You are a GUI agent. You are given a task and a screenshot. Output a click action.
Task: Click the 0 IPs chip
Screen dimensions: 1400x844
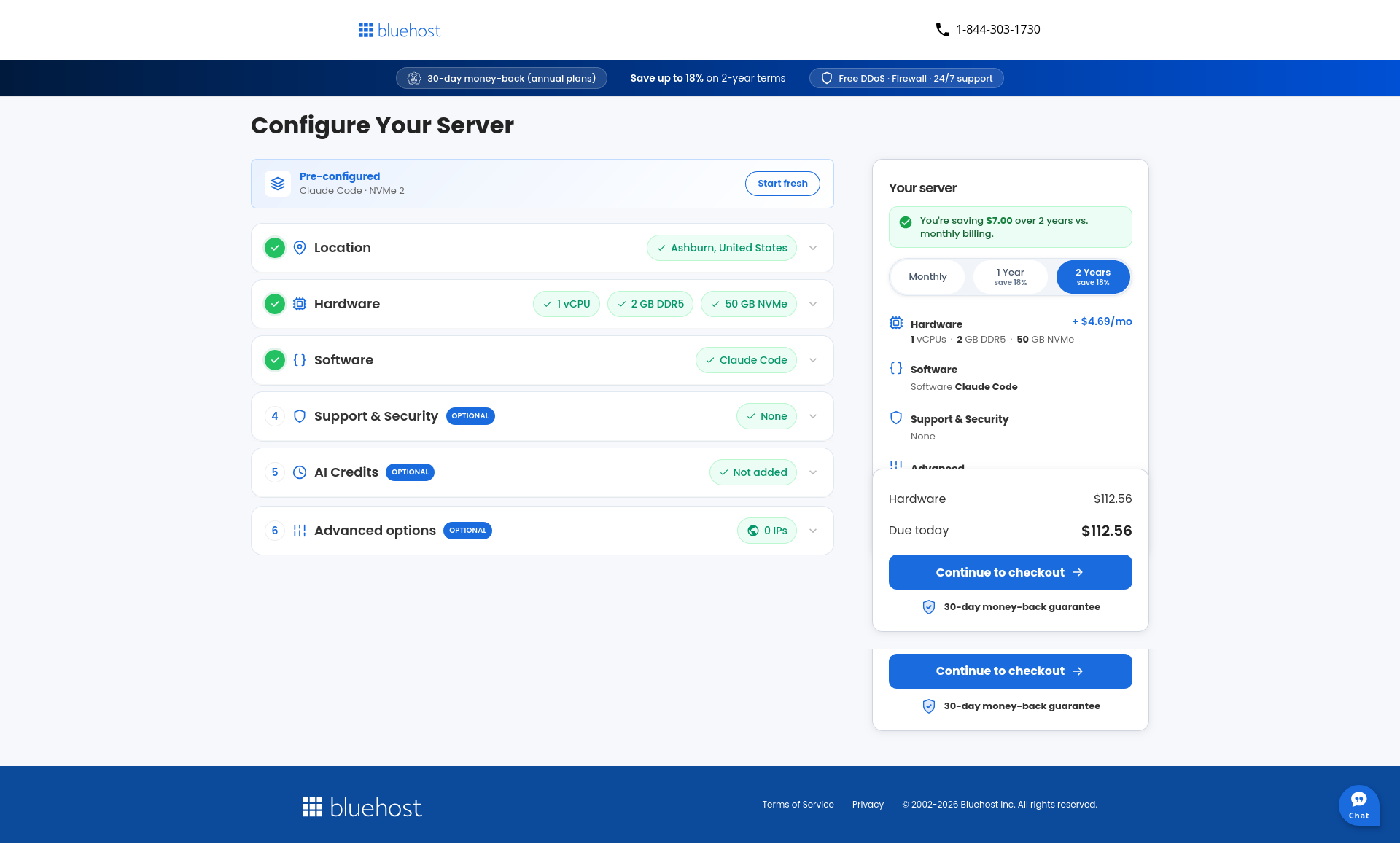pos(767,531)
